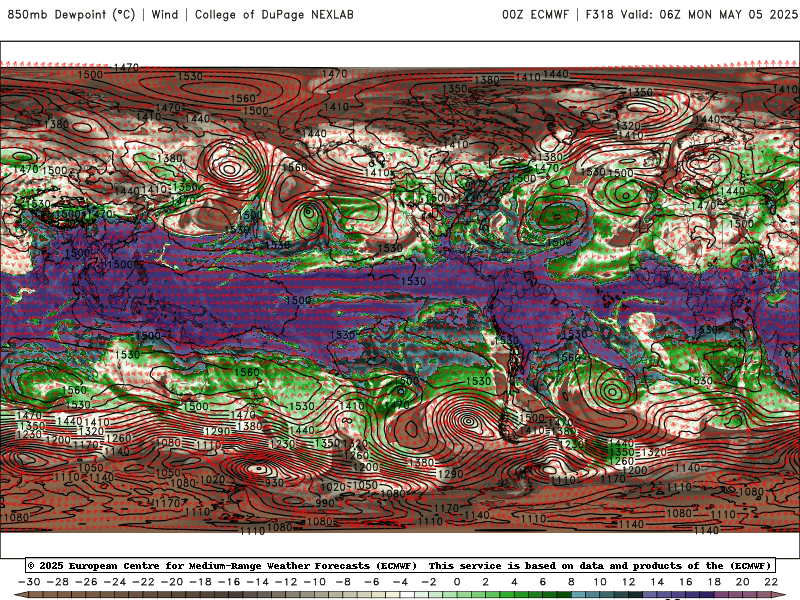The height and width of the screenshot is (600, 800).
Task: Click the -18 value on dewpoint scale
Action: pos(201,582)
